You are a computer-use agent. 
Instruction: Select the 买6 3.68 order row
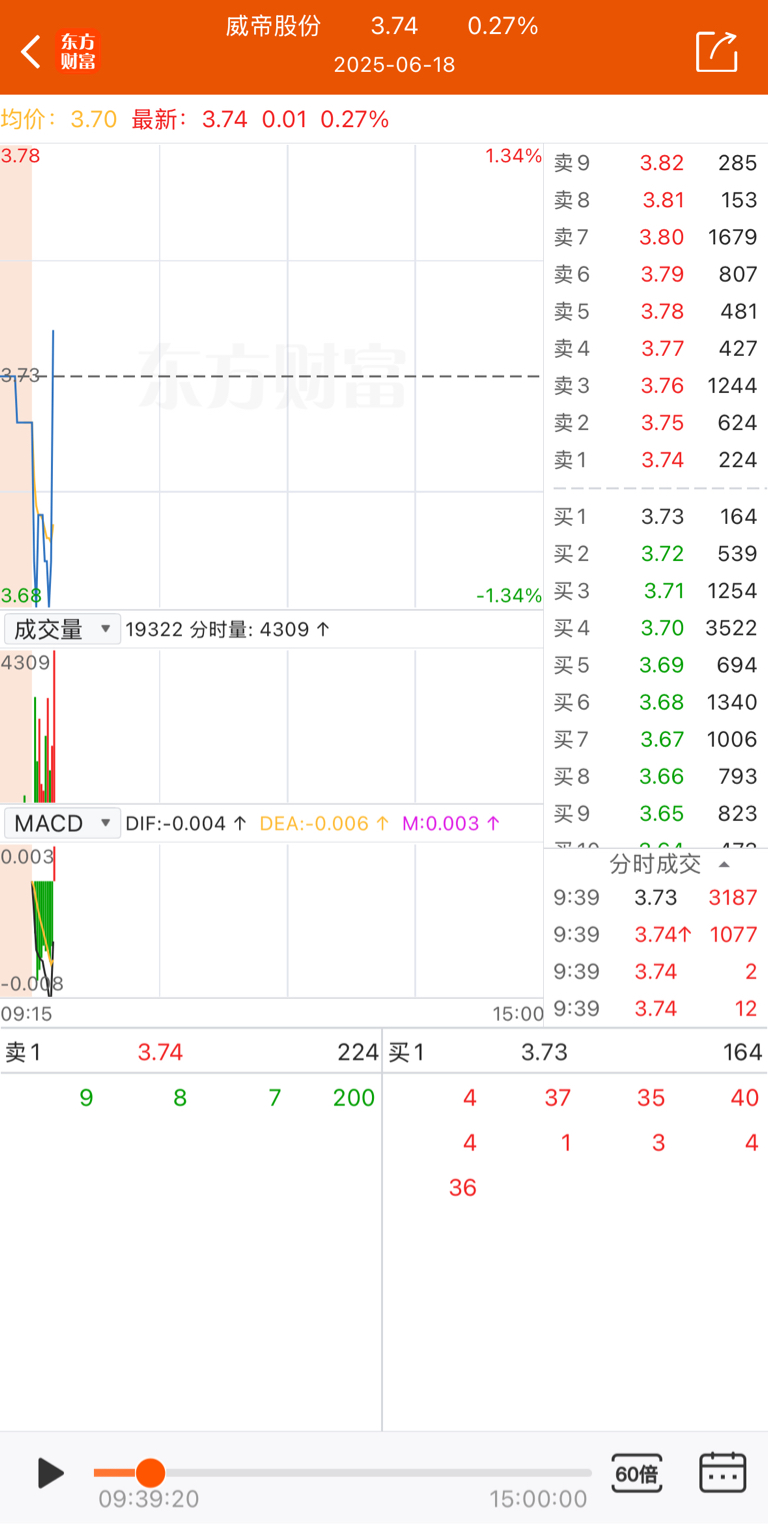point(656,701)
